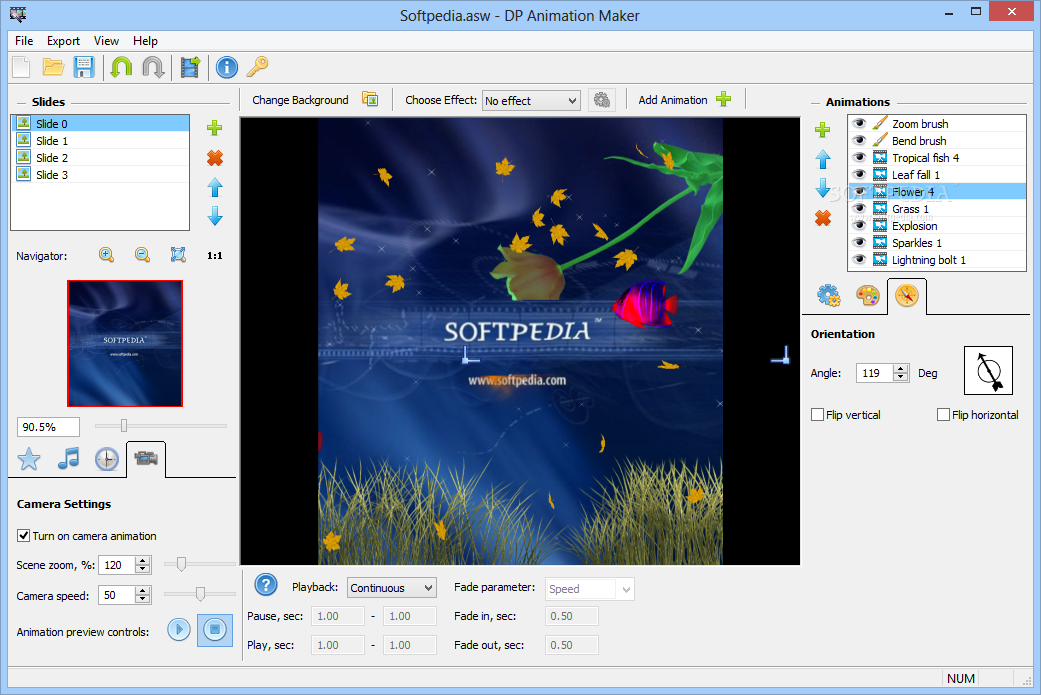Open effect settings gear icon
Screen dimensions: 1041x695
[x=601, y=100]
